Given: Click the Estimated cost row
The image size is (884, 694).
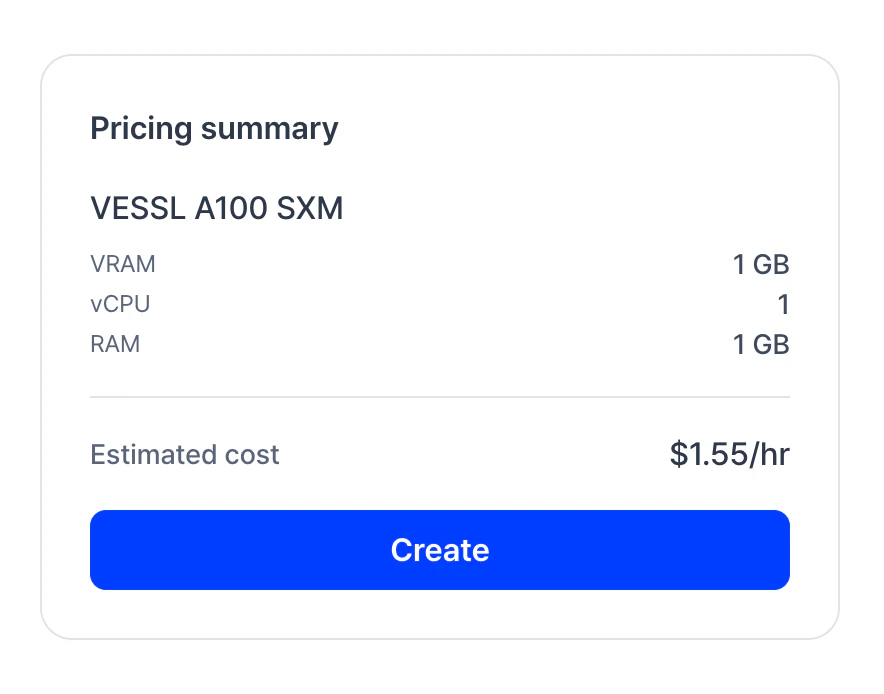Looking at the screenshot, I should [440, 454].
